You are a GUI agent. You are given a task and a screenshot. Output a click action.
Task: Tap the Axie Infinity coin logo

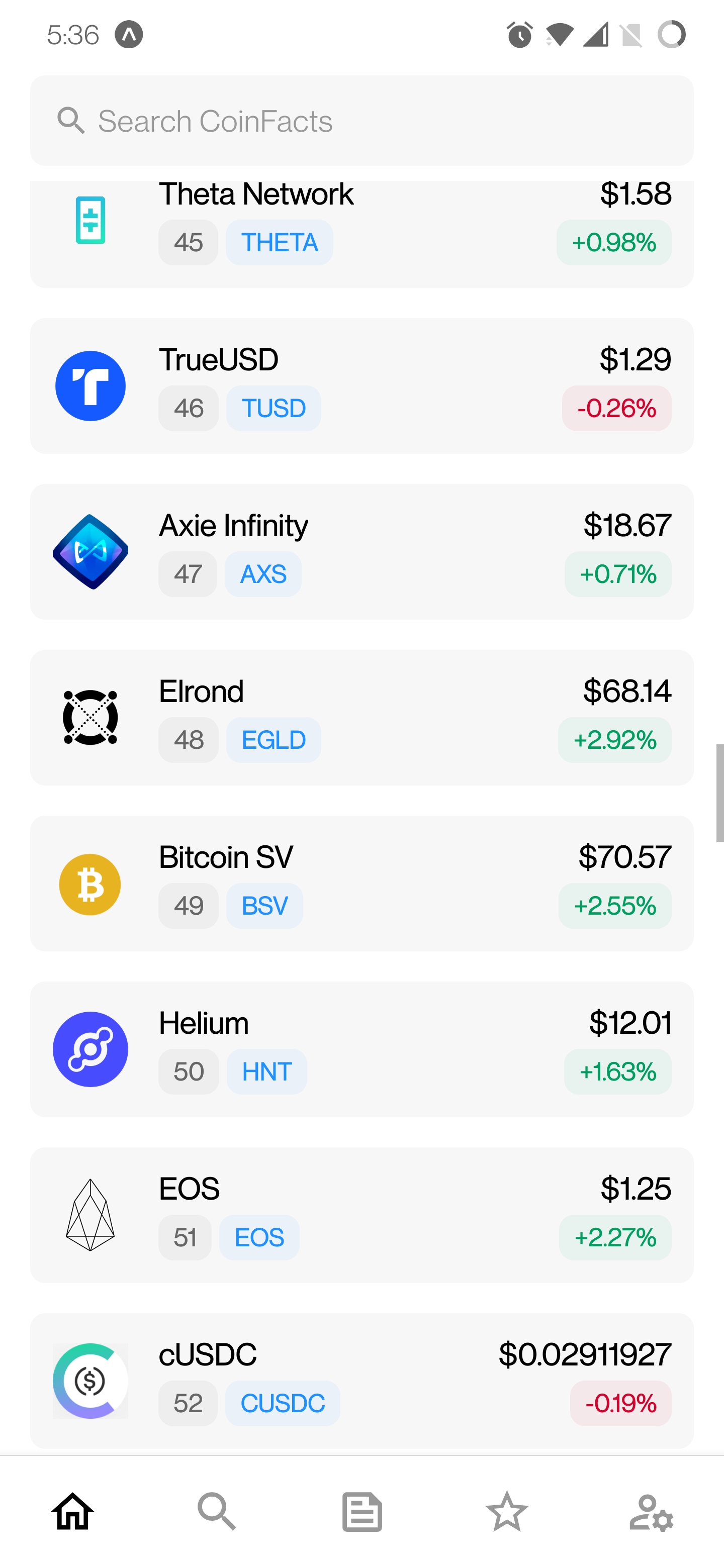90,551
